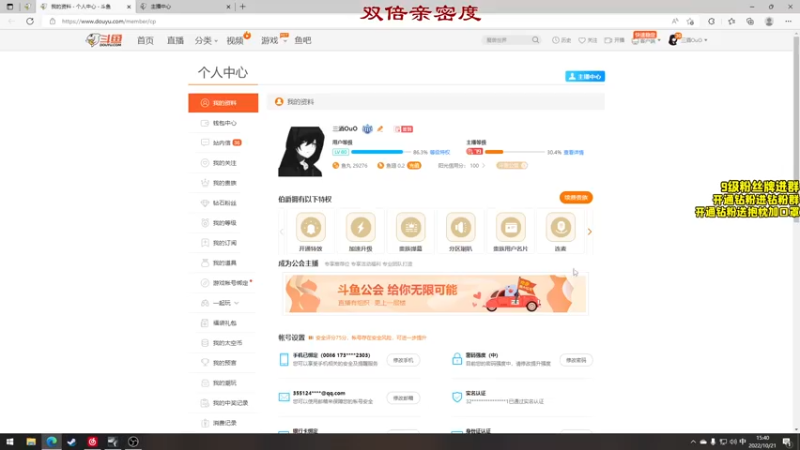Click the orange anchor level progress bar
The height and width of the screenshot is (450, 800).
coord(515,152)
